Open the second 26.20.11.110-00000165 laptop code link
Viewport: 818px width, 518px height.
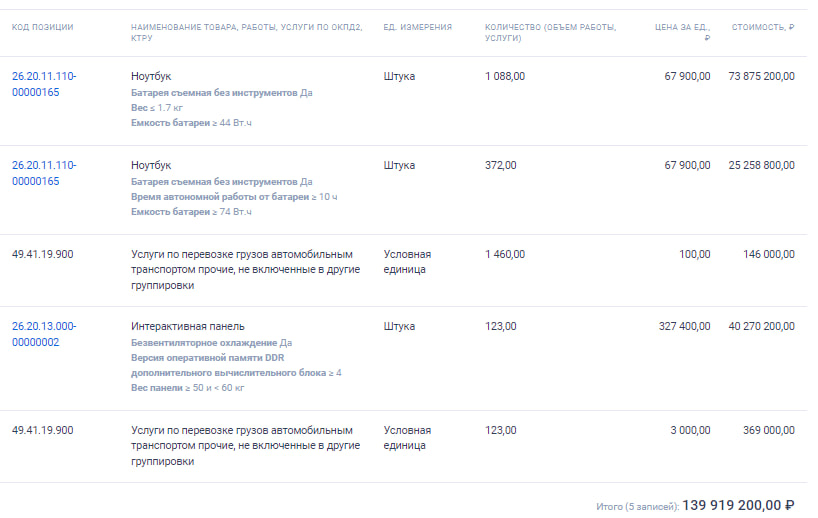tap(44, 173)
